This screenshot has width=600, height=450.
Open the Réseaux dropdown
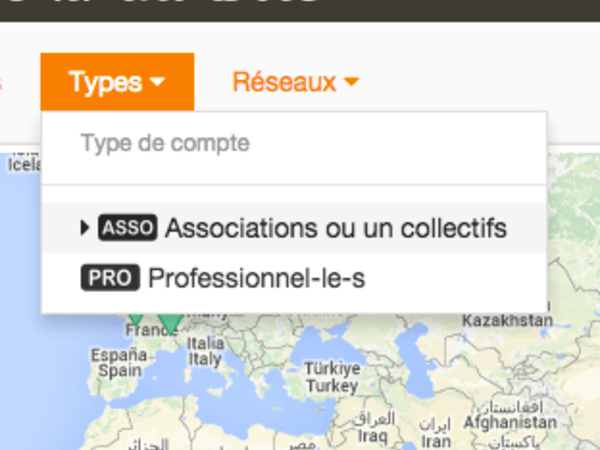[x=295, y=82]
